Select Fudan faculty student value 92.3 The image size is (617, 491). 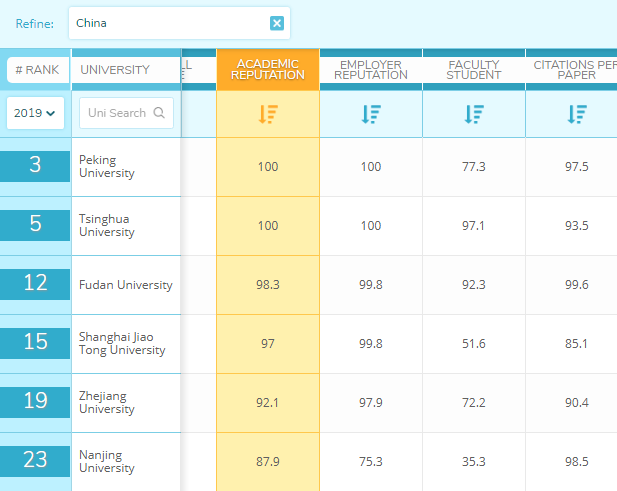(474, 284)
